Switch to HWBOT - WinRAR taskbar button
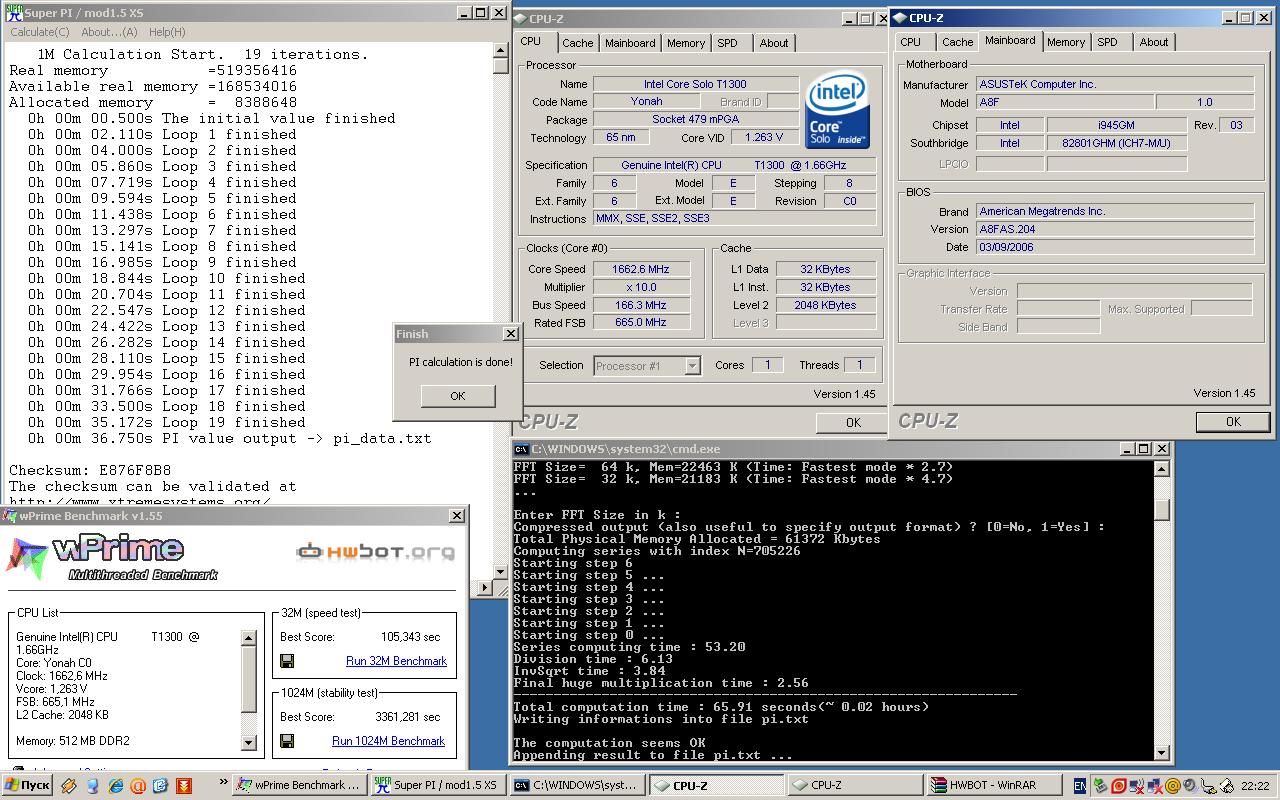1280x800 pixels. click(x=992, y=785)
